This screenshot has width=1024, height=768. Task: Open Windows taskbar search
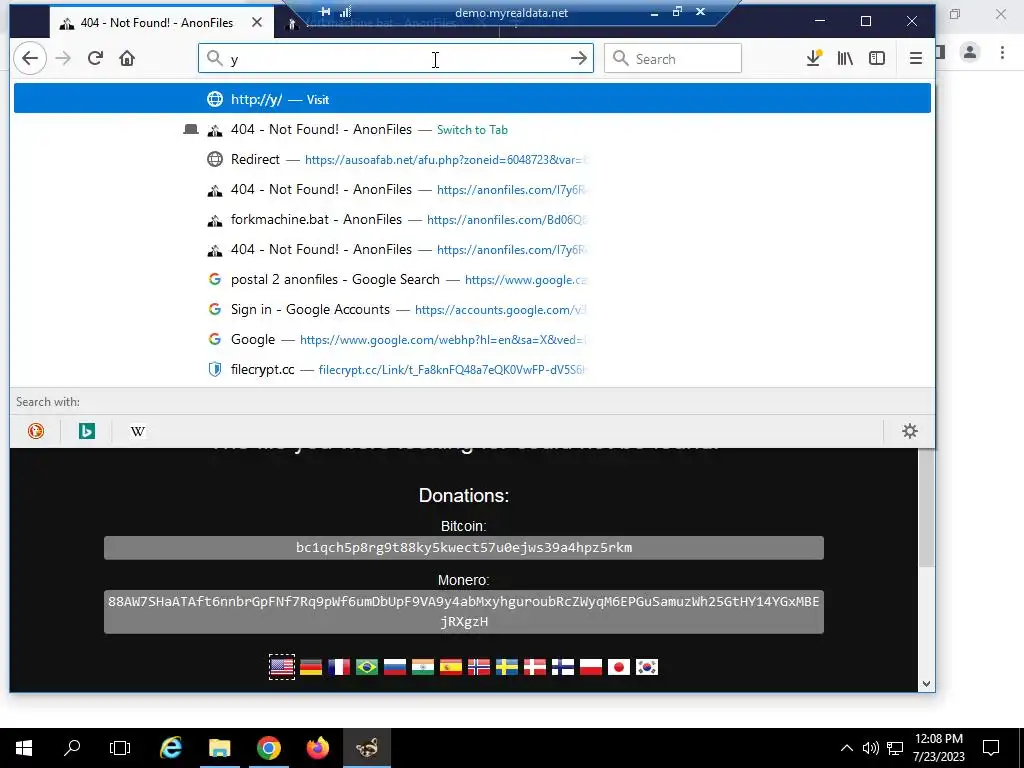tap(72, 748)
